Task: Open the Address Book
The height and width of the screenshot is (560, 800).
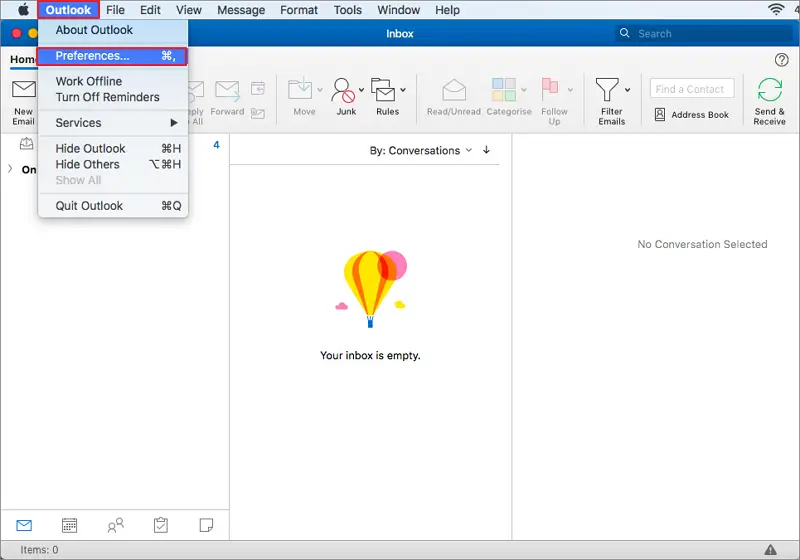Action: tap(692, 114)
